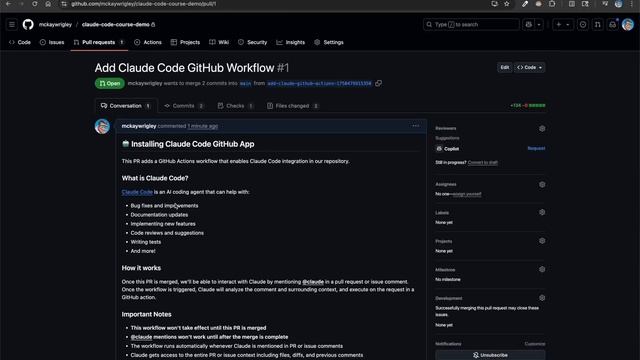640x360 pixels.
Task: Open the Insights repository tab
Action: click(291, 42)
